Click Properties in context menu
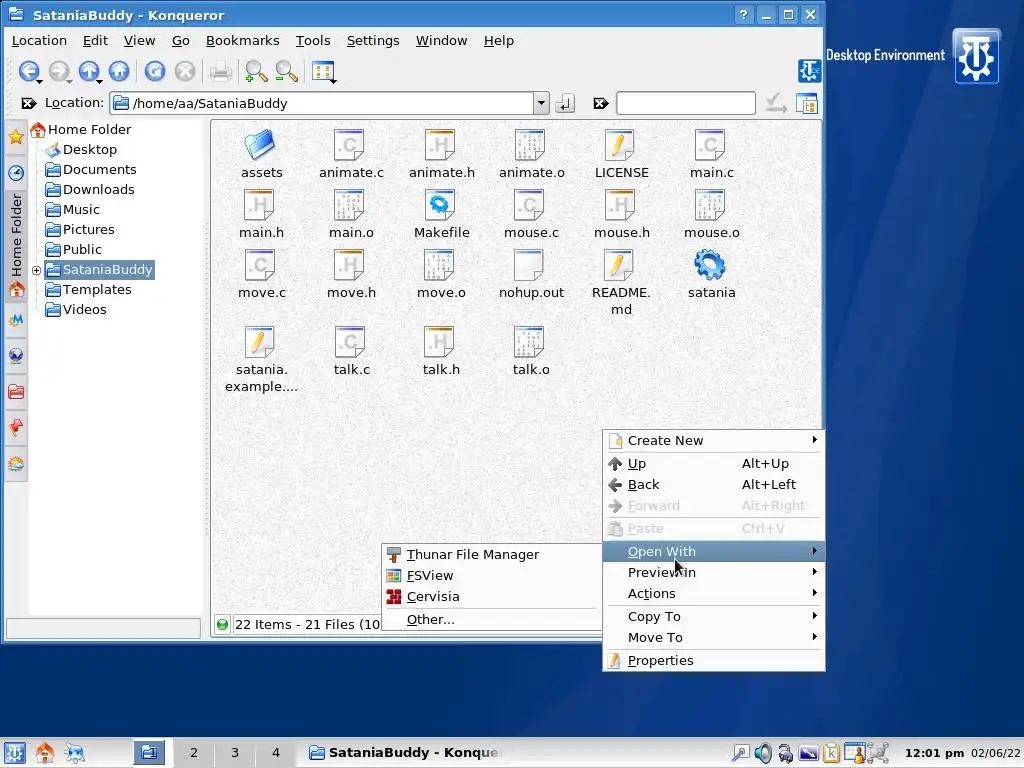The height and width of the screenshot is (768, 1024). tap(713, 661)
